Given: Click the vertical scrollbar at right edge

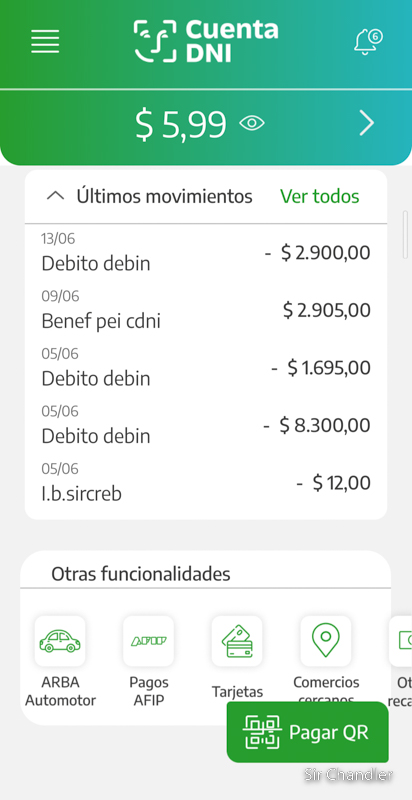Looking at the screenshot, I should (406, 224).
